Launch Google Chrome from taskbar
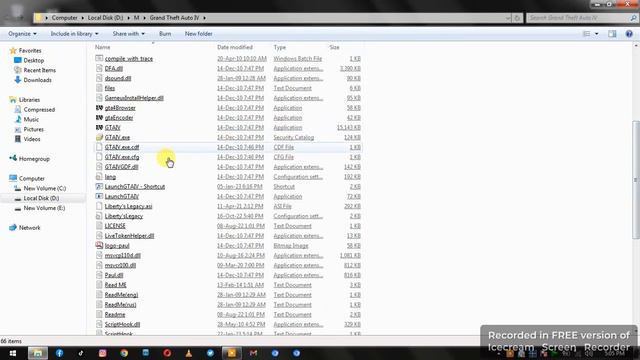 click(x=124, y=353)
